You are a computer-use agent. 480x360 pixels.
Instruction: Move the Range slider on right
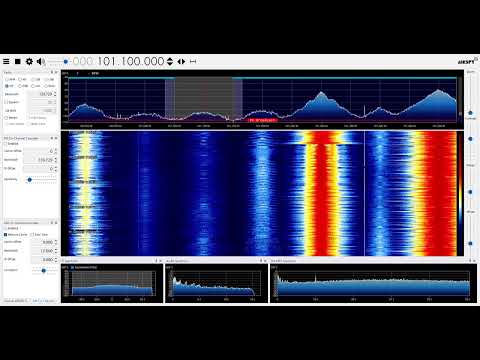(470, 192)
